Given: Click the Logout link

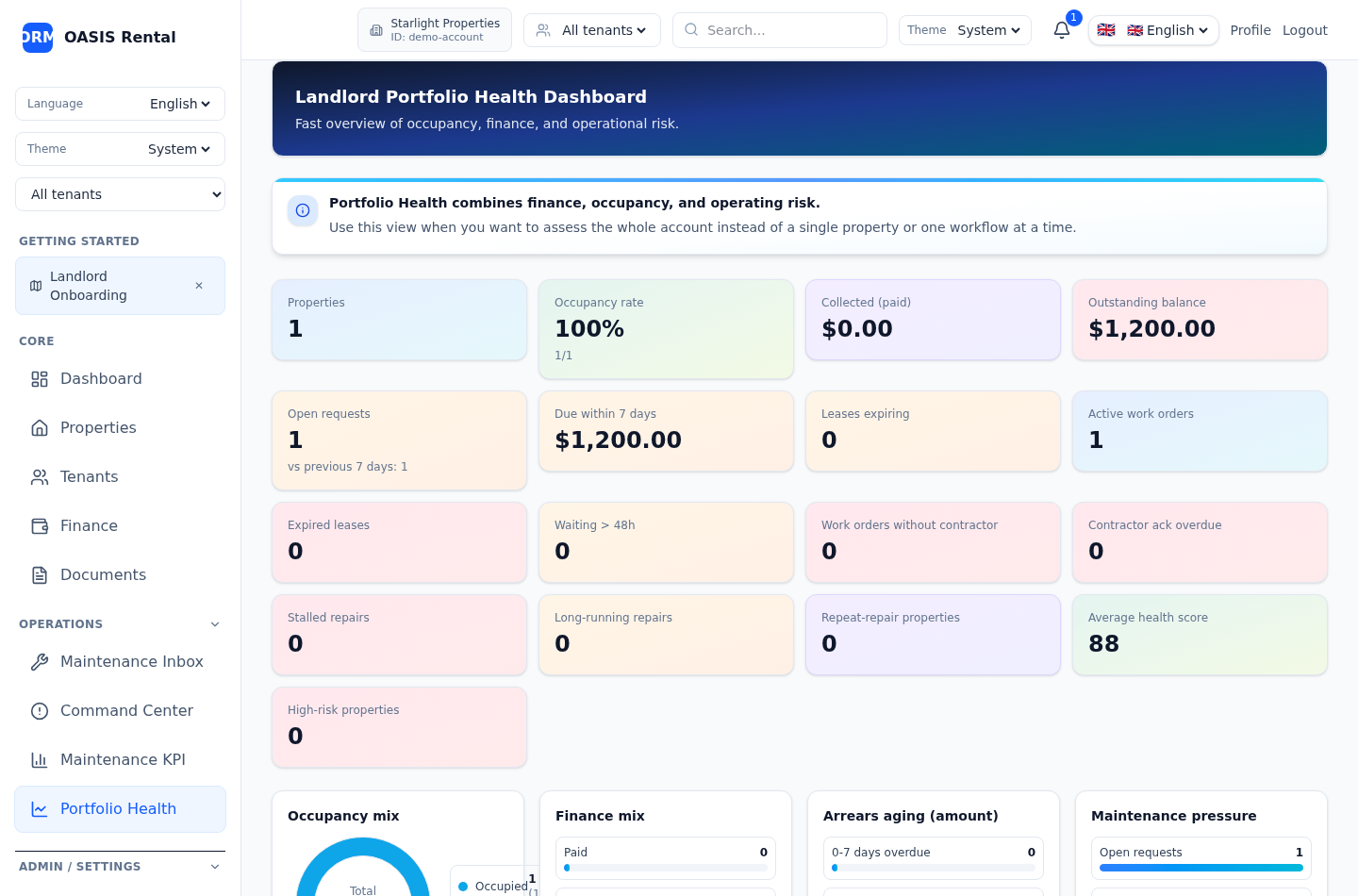Looking at the screenshot, I should 1304,30.
